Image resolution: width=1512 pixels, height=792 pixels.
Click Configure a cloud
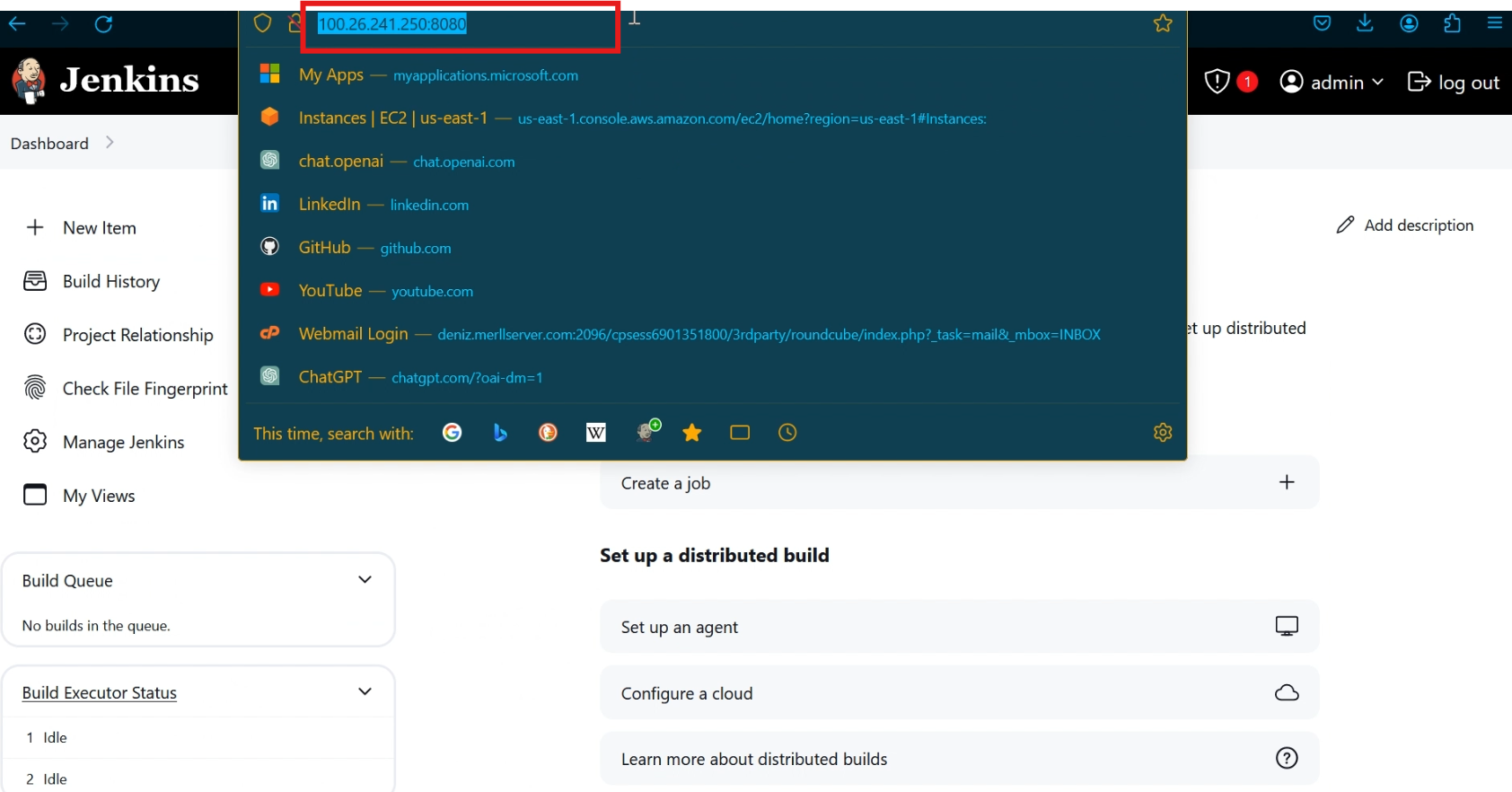pyautogui.click(x=960, y=693)
